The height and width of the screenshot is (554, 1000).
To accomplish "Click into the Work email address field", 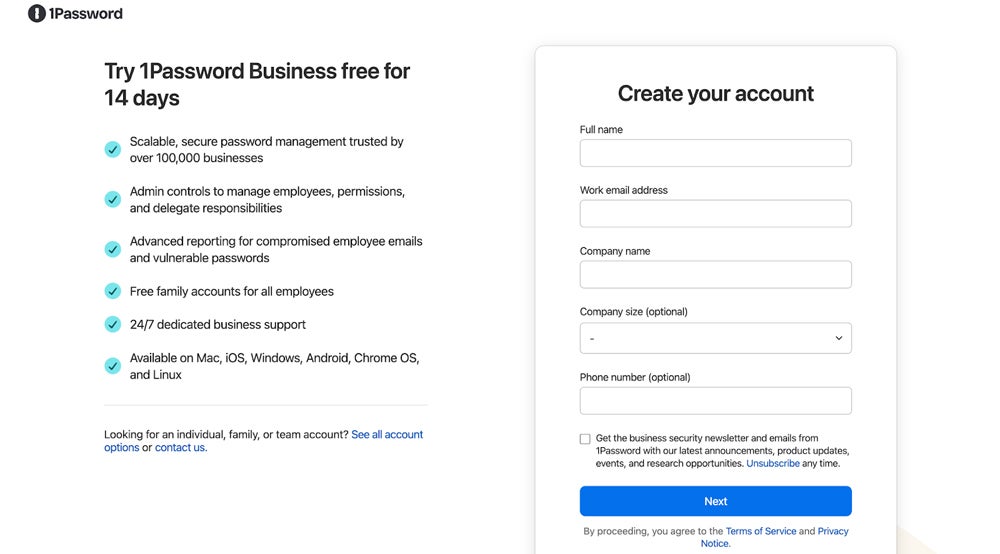I will [715, 214].
